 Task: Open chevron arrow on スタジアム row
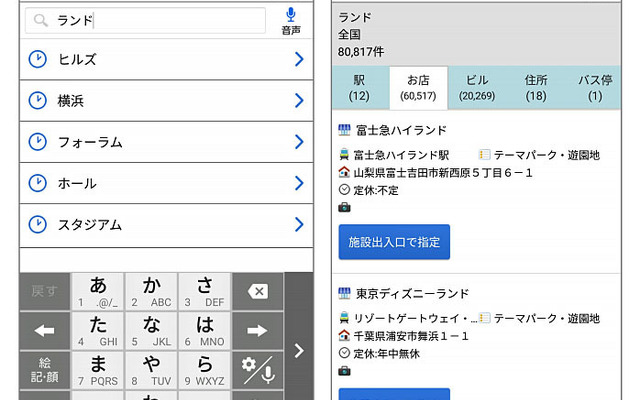click(x=299, y=224)
